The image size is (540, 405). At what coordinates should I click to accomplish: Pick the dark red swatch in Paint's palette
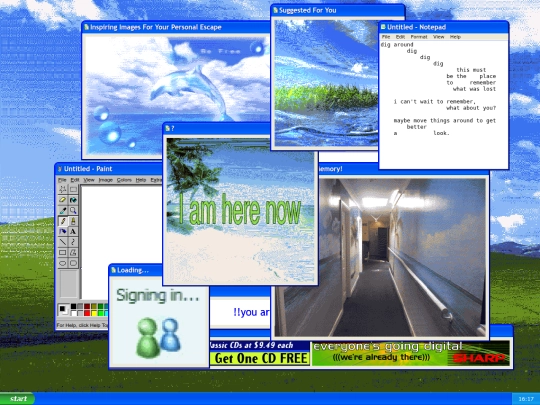(87, 306)
